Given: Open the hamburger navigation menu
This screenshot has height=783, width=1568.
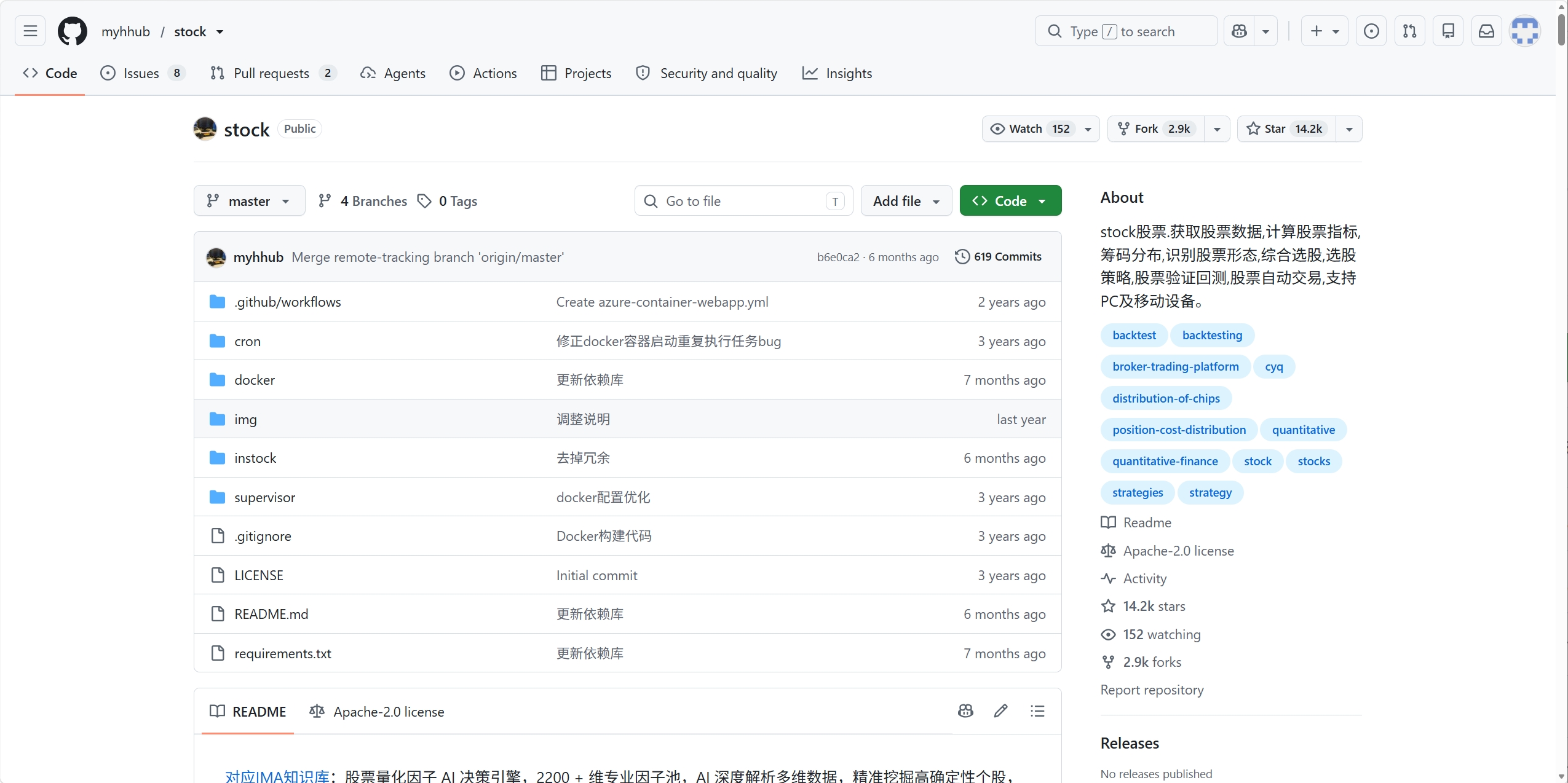Looking at the screenshot, I should [30, 31].
